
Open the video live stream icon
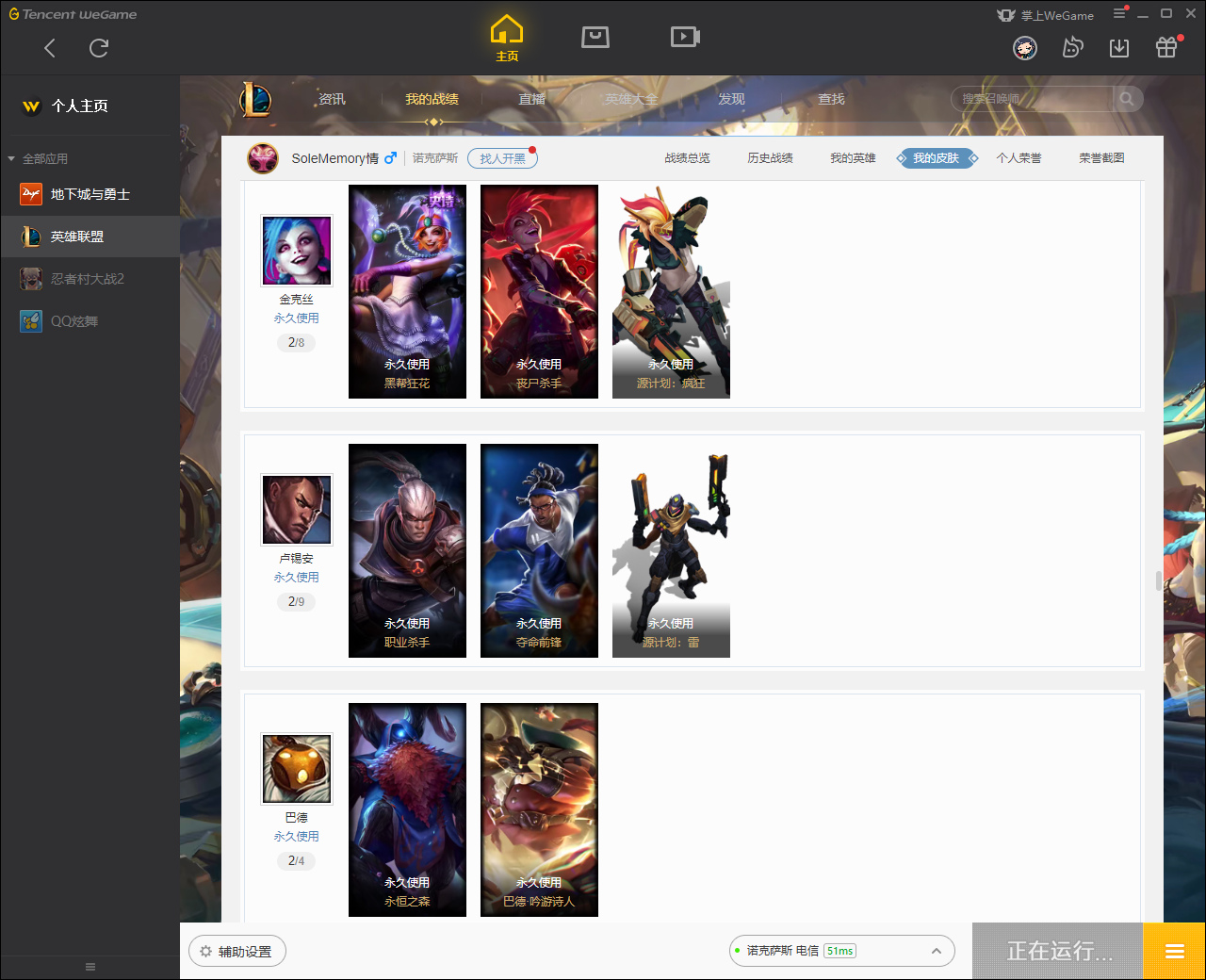(685, 37)
